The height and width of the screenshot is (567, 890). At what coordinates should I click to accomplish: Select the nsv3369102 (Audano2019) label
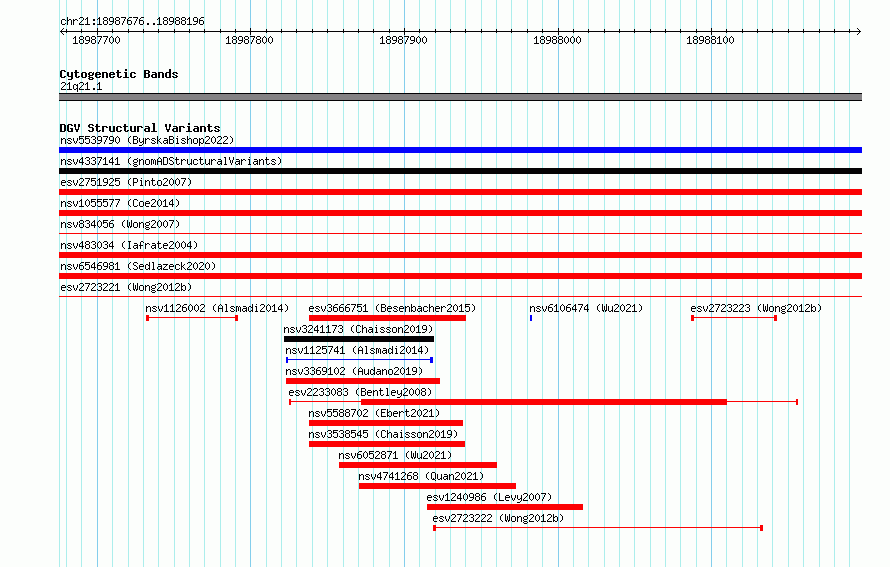[x=354, y=371]
